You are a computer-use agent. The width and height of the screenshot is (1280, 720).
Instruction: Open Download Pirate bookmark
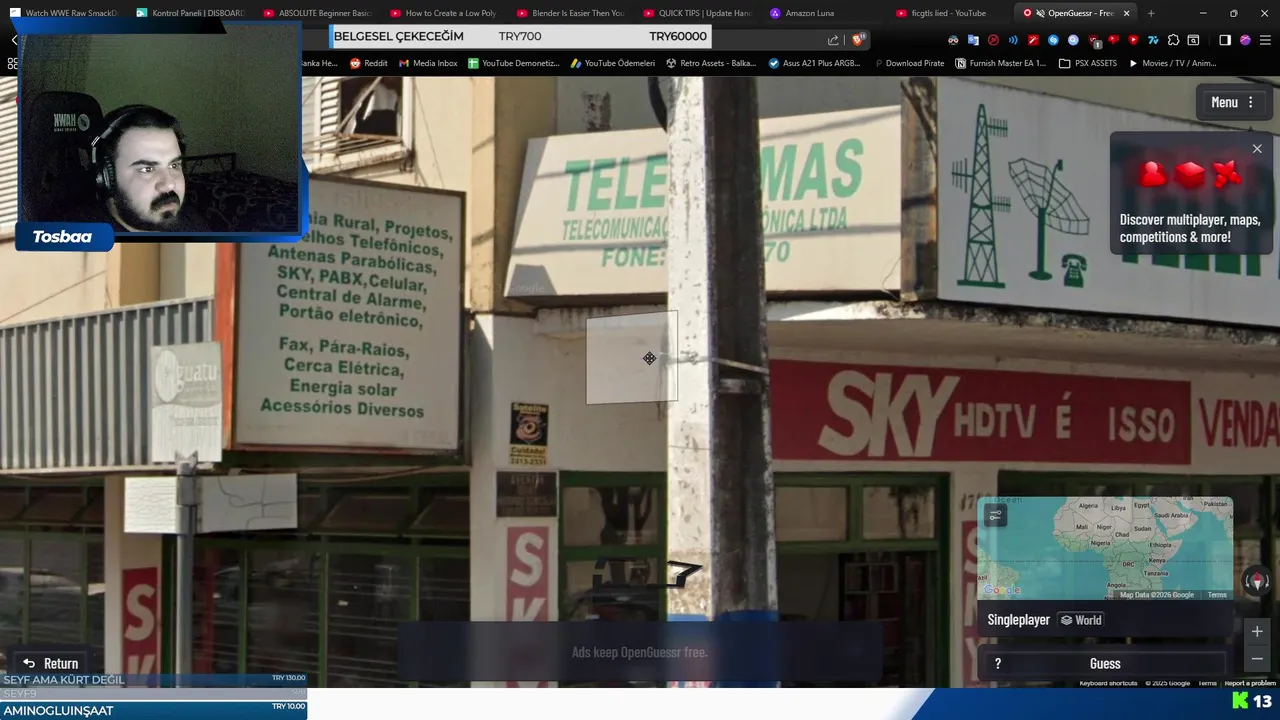point(909,63)
